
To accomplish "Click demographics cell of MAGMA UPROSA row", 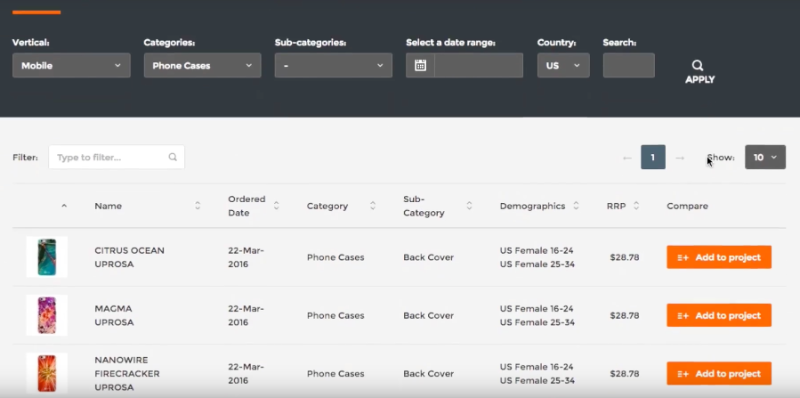I will tap(537, 315).
